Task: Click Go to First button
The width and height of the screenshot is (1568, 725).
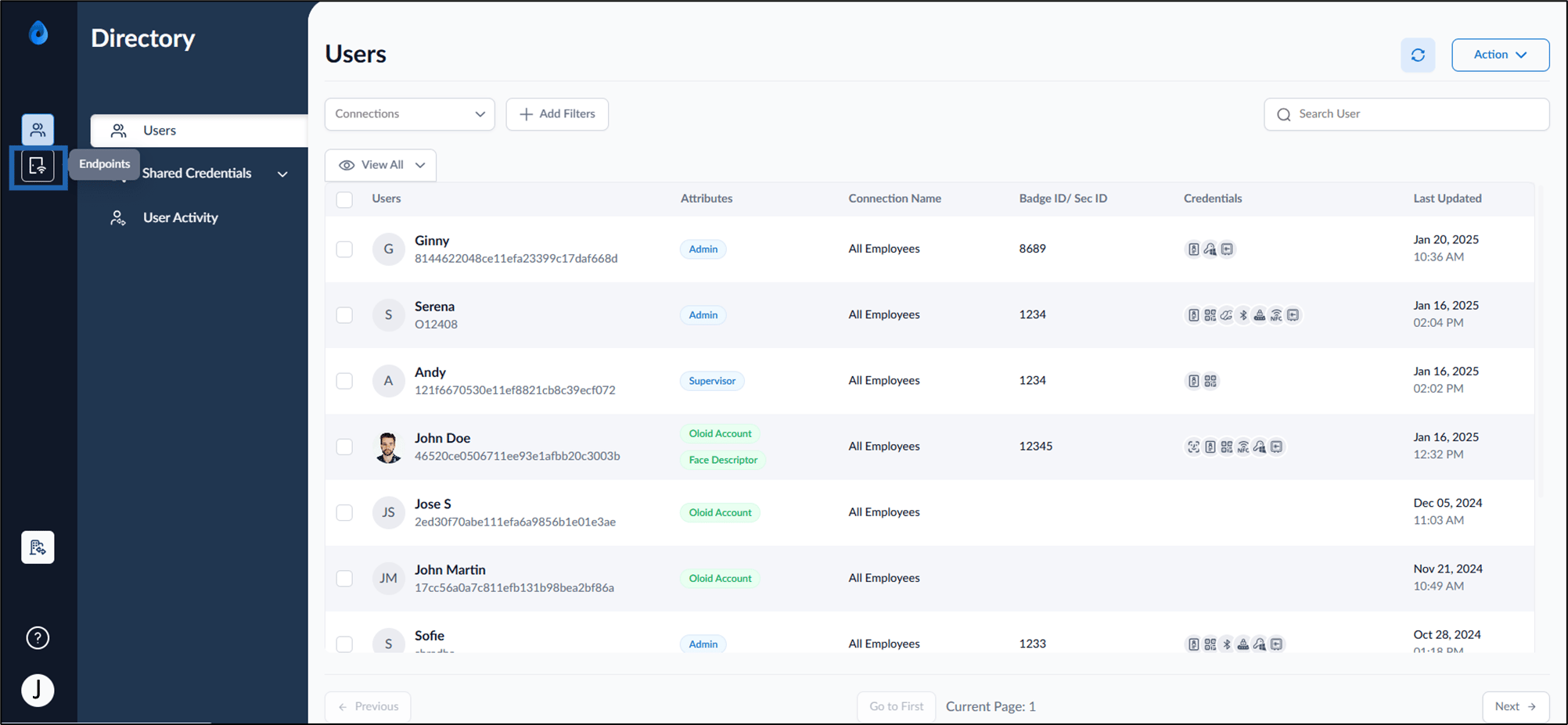Action: pyautogui.click(x=897, y=707)
